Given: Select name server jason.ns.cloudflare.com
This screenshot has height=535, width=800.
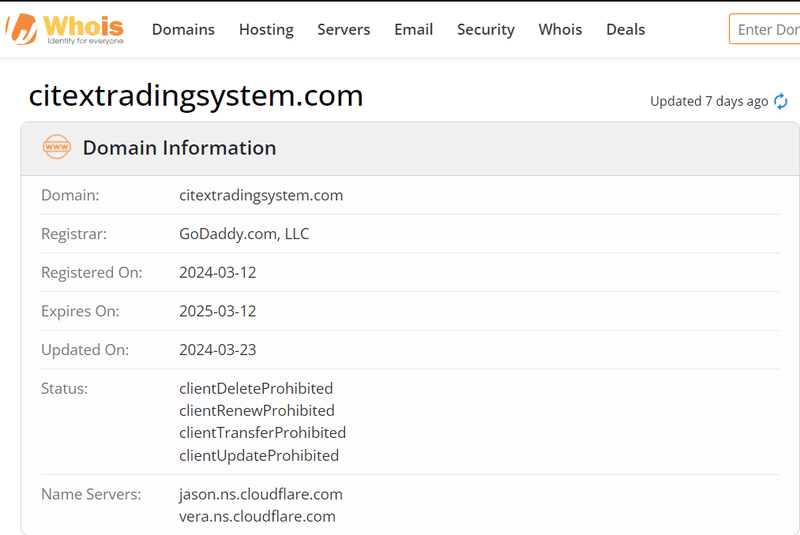Looking at the screenshot, I should click(261, 494).
